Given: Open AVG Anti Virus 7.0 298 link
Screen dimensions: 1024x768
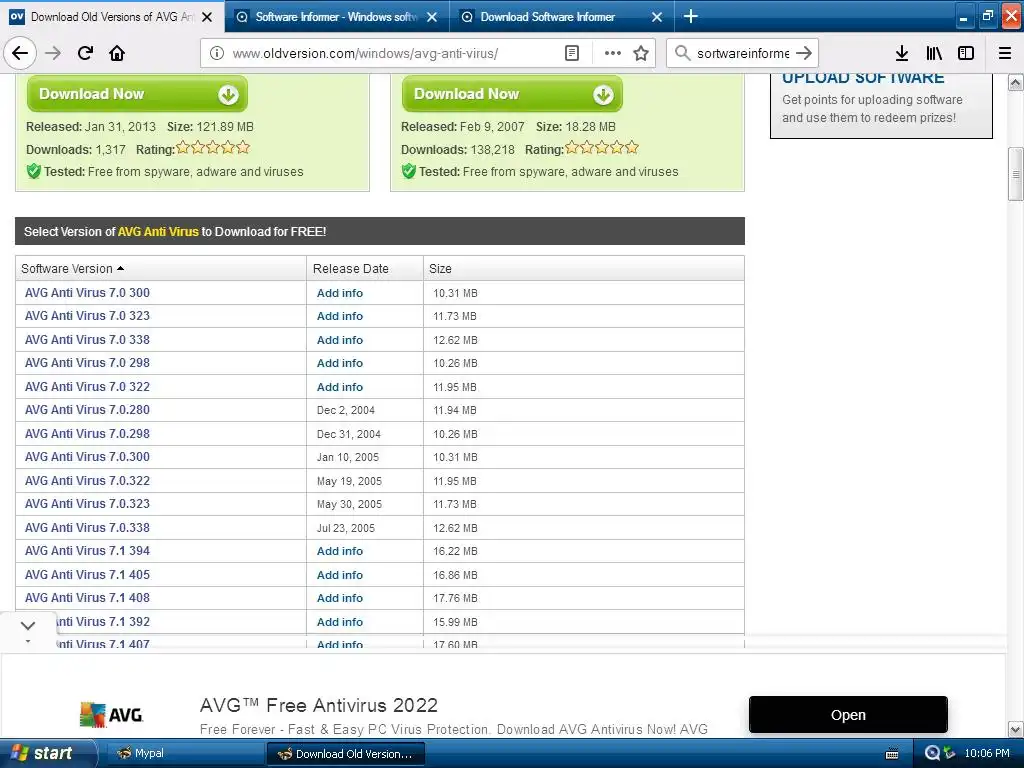Looking at the screenshot, I should pos(87,362).
